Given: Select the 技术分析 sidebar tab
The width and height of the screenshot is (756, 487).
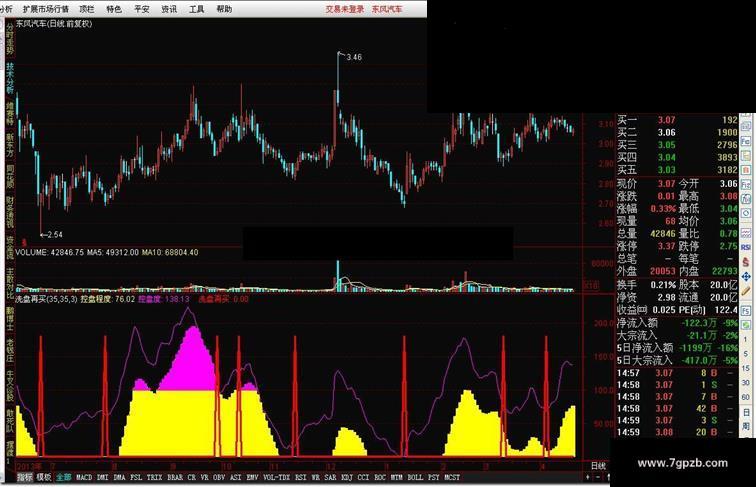Looking at the screenshot, I should 10,78.
